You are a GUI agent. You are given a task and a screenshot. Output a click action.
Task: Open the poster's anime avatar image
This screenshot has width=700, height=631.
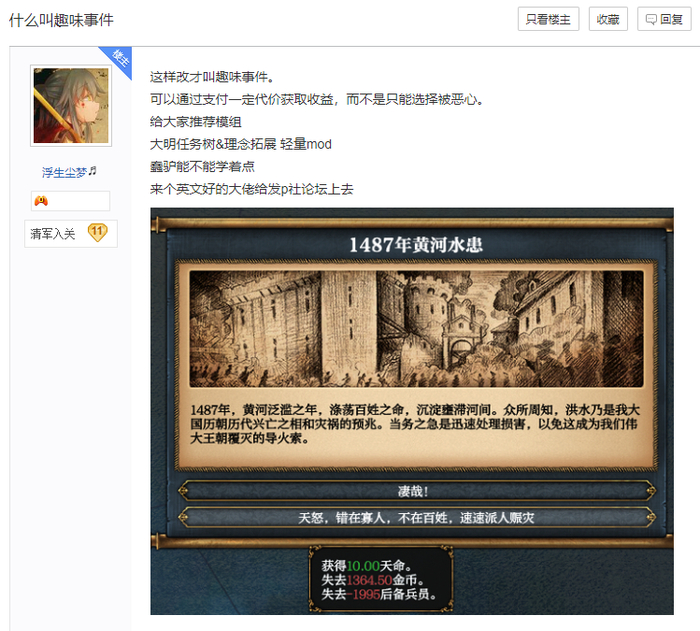tap(71, 106)
